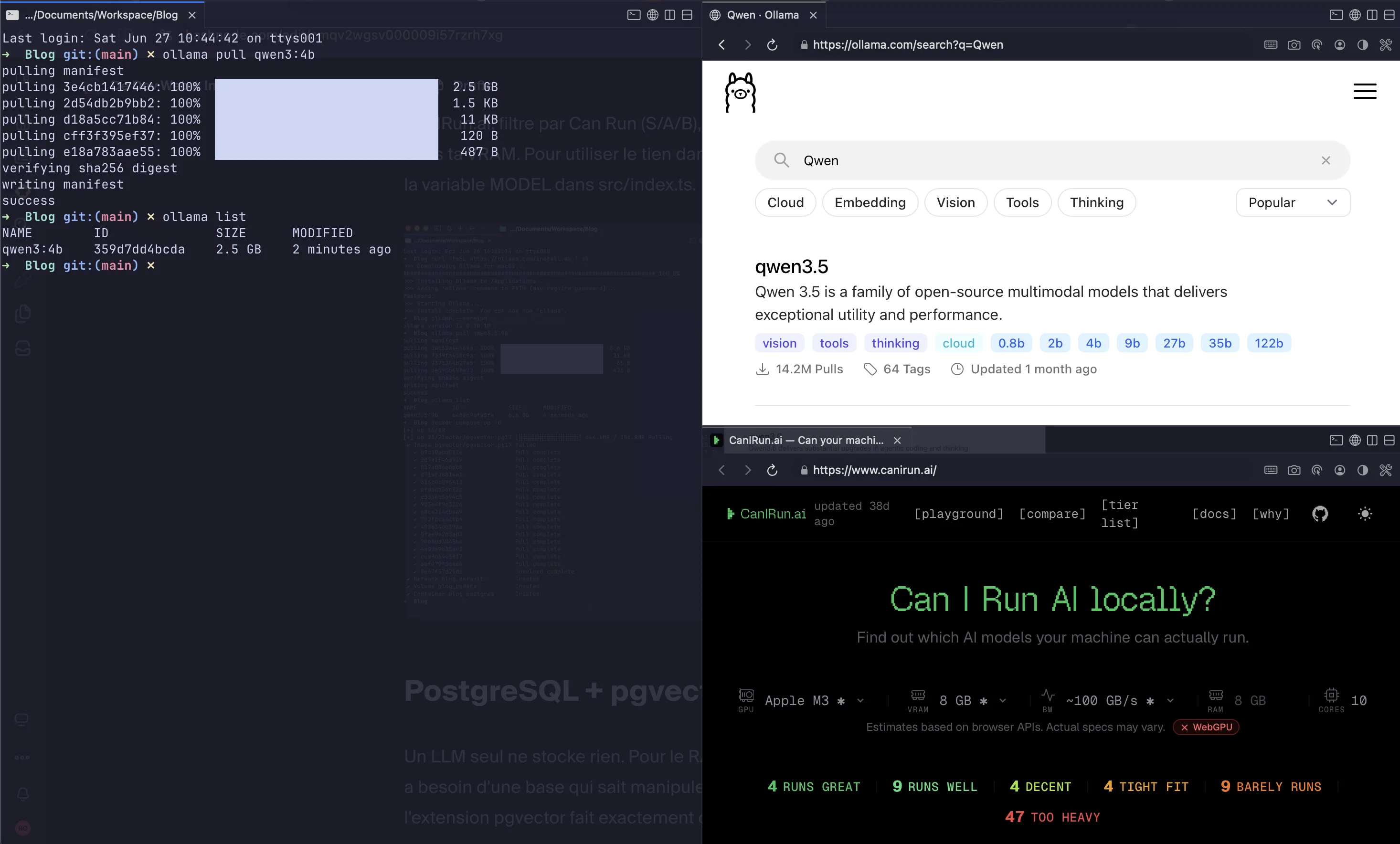The height and width of the screenshot is (844, 1400).
Task: Open the profile icon in the Ollama browser toolbar
Action: coord(1339,44)
